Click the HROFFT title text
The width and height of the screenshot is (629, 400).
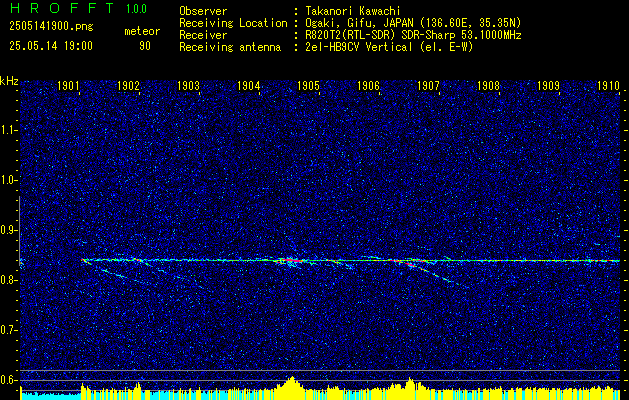62,8
